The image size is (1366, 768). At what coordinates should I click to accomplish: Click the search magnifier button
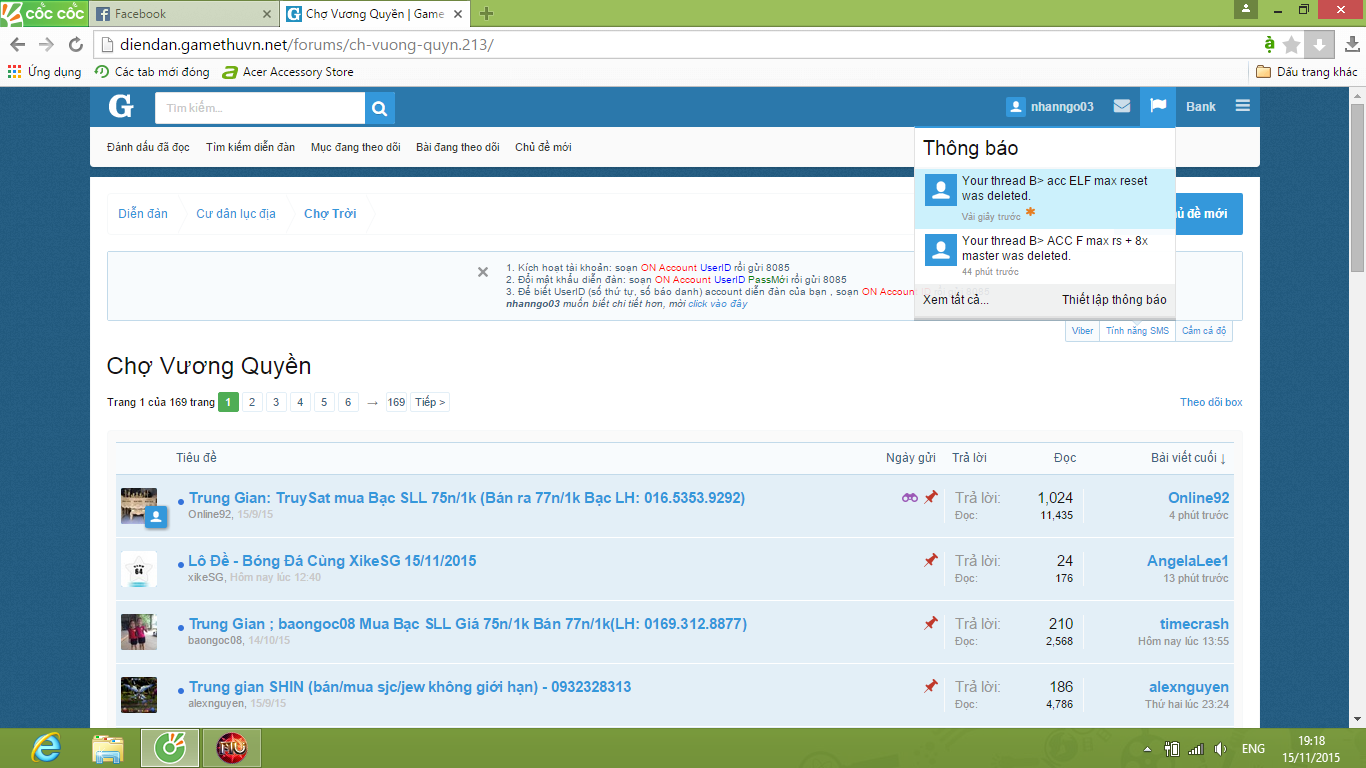(380, 108)
